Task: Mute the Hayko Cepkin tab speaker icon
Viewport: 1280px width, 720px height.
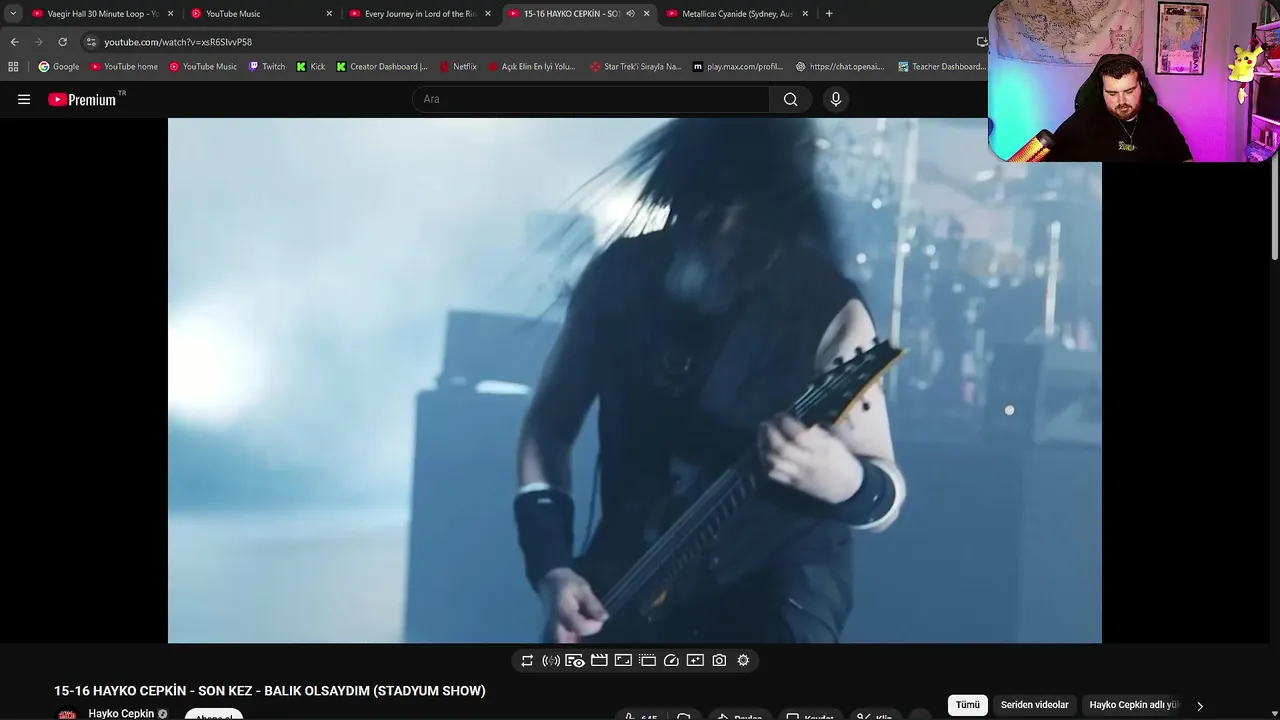Action: [630, 14]
